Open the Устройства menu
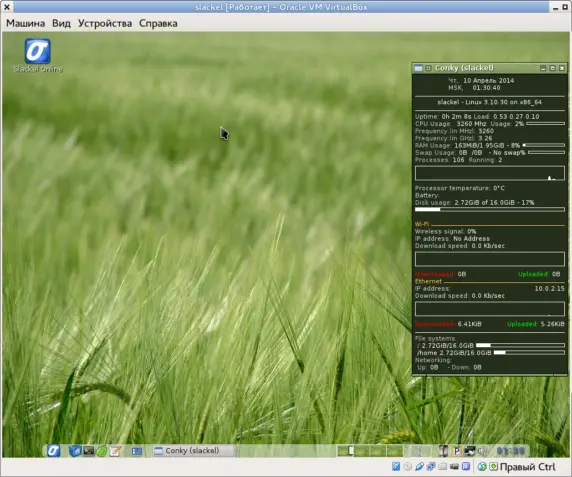Viewport: 572px width, 477px height. click(x=105, y=23)
